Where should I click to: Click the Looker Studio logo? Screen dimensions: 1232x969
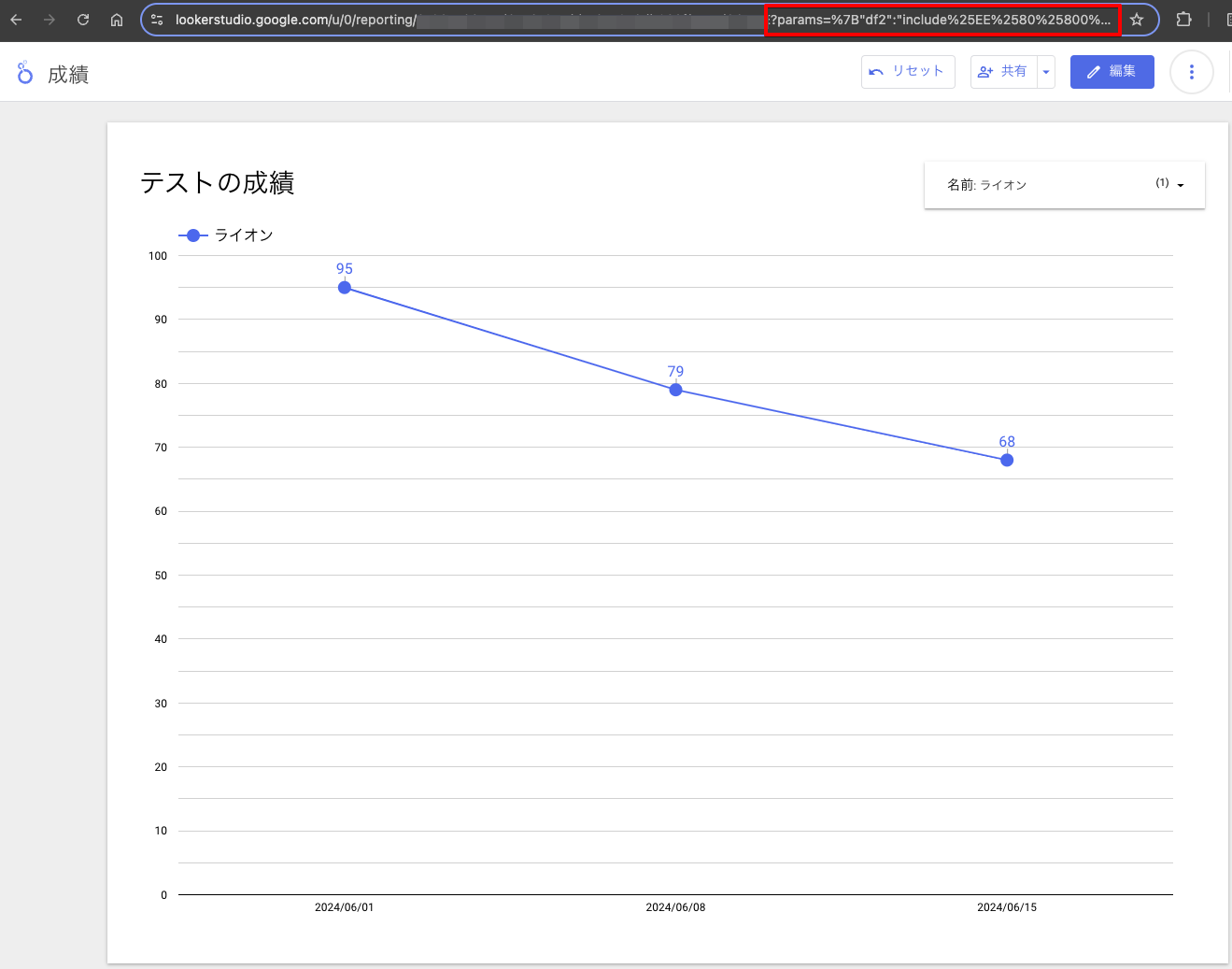pyautogui.click(x=25, y=73)
